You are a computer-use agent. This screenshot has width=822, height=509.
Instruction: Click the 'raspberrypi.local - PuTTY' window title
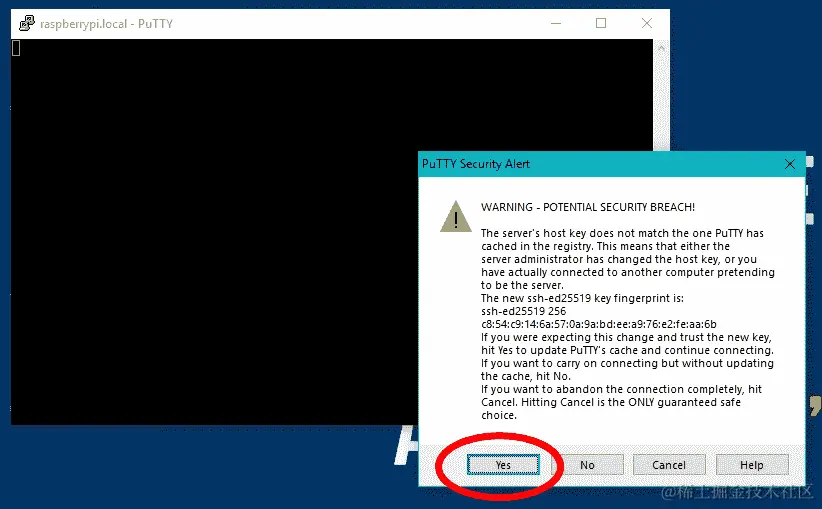click(106, 24)
